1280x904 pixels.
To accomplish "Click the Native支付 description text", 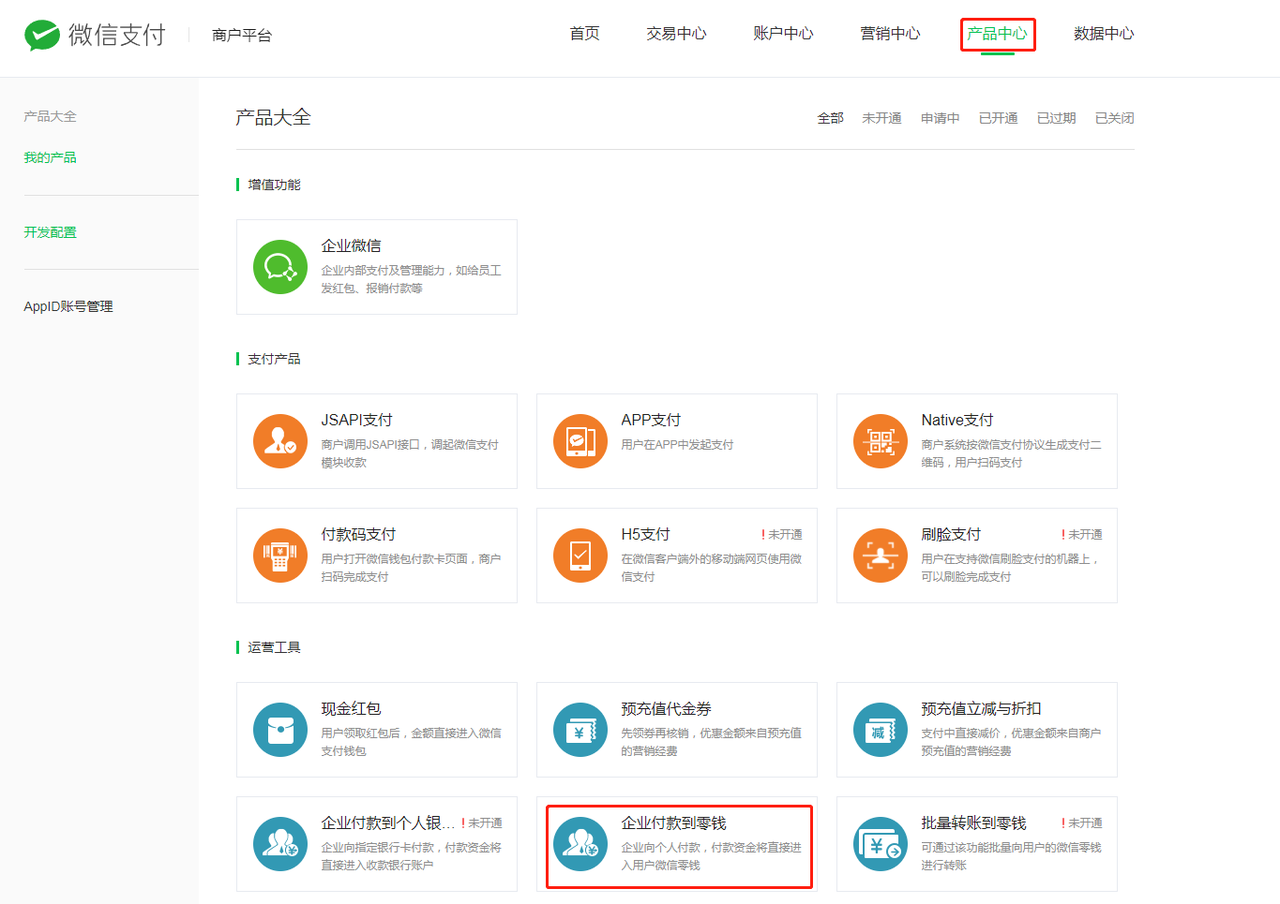I will pyautogui.click(x=1011, y=453).
